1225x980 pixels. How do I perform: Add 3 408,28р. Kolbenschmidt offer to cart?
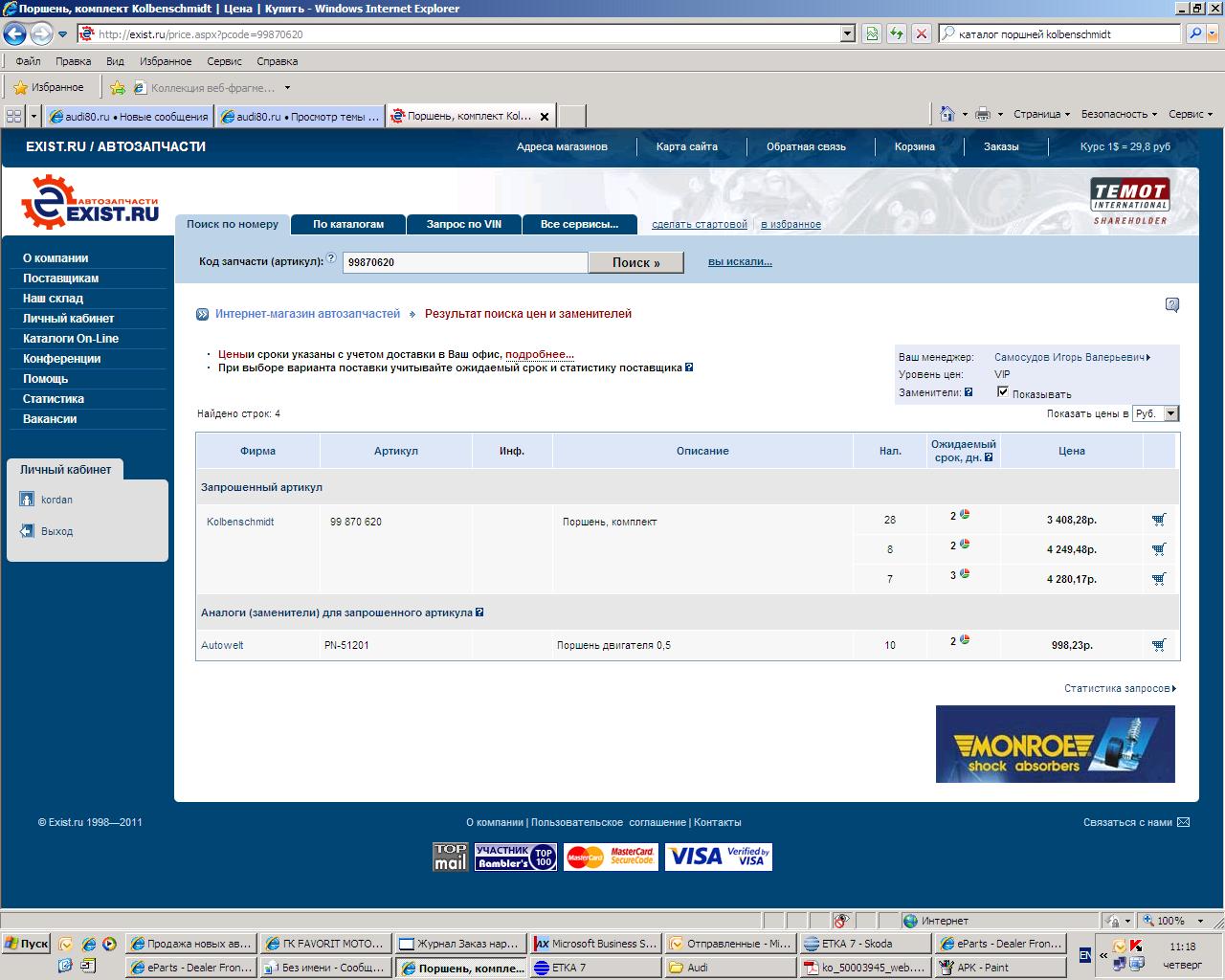tap(1159, 520)
